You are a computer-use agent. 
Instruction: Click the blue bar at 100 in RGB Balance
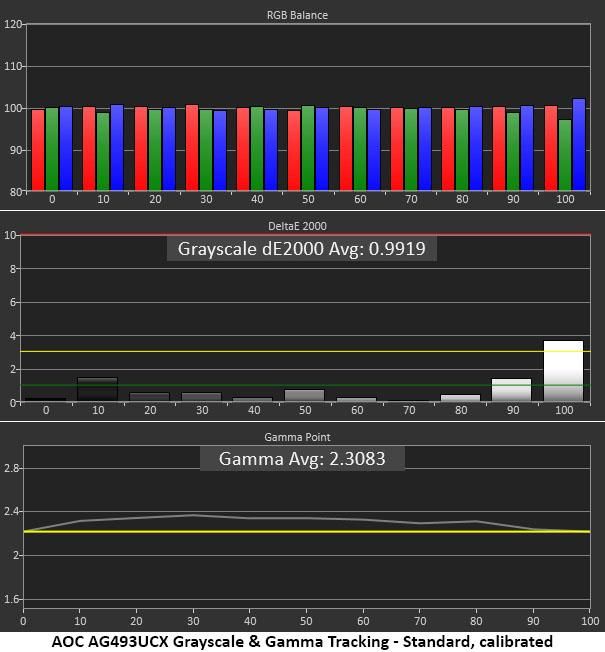coord(579,145)
